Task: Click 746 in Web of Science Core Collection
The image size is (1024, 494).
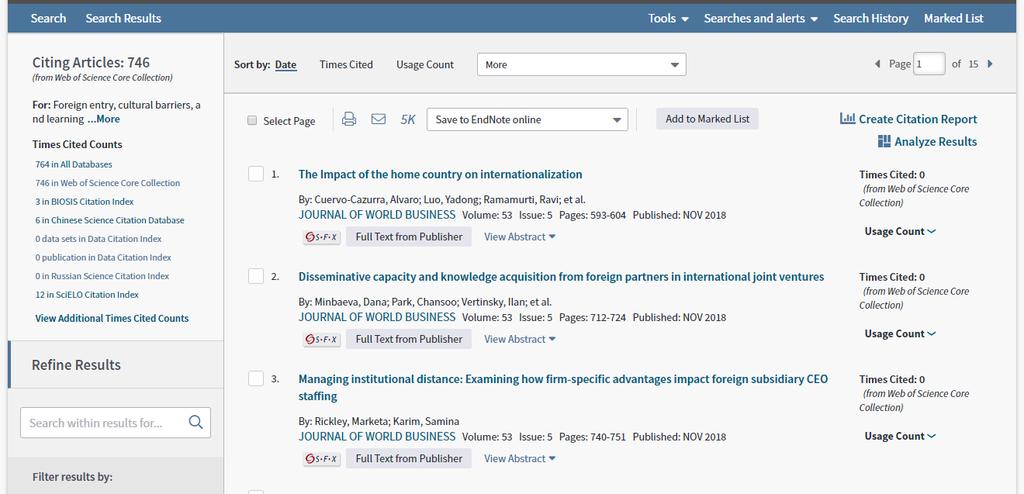Action: (108, 183)
